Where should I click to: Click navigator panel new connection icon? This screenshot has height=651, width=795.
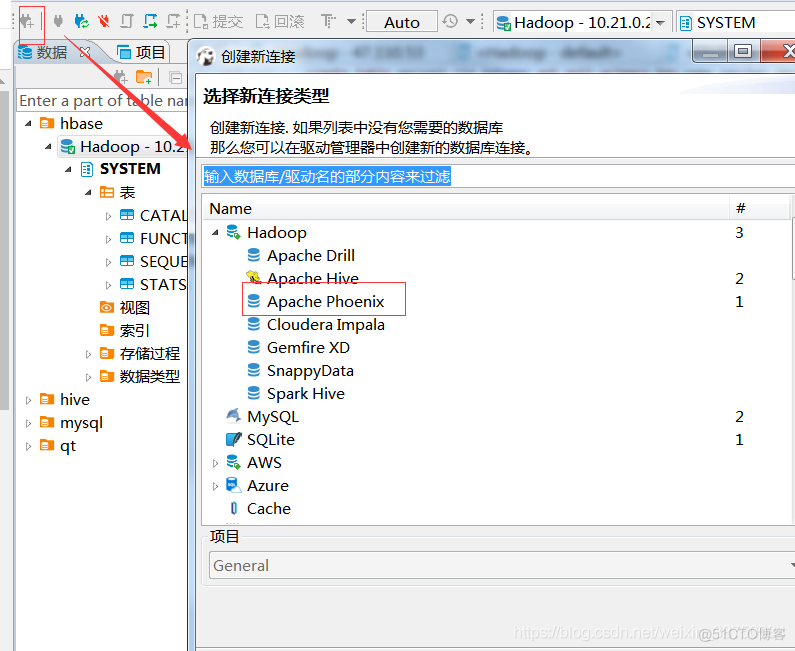pos(121,78)
